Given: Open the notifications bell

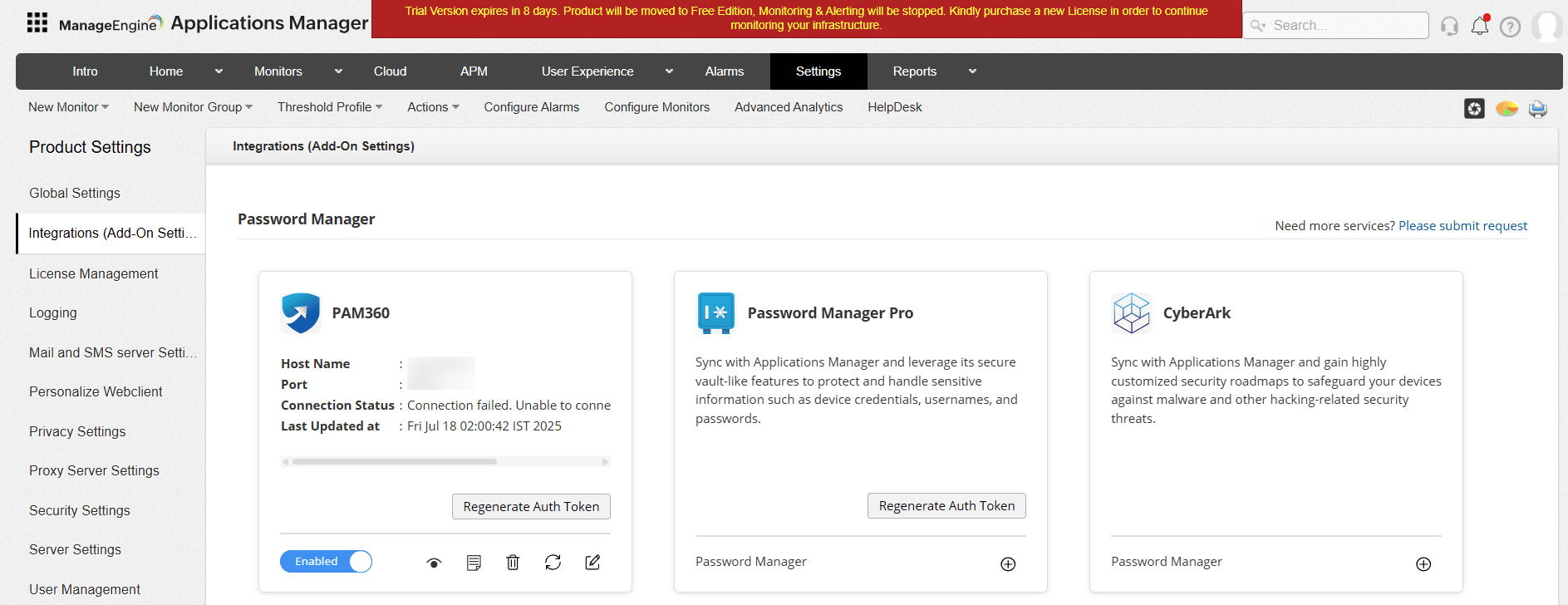Looking at the screenshot, I should pyautogui.click(x=1479, y=27).
